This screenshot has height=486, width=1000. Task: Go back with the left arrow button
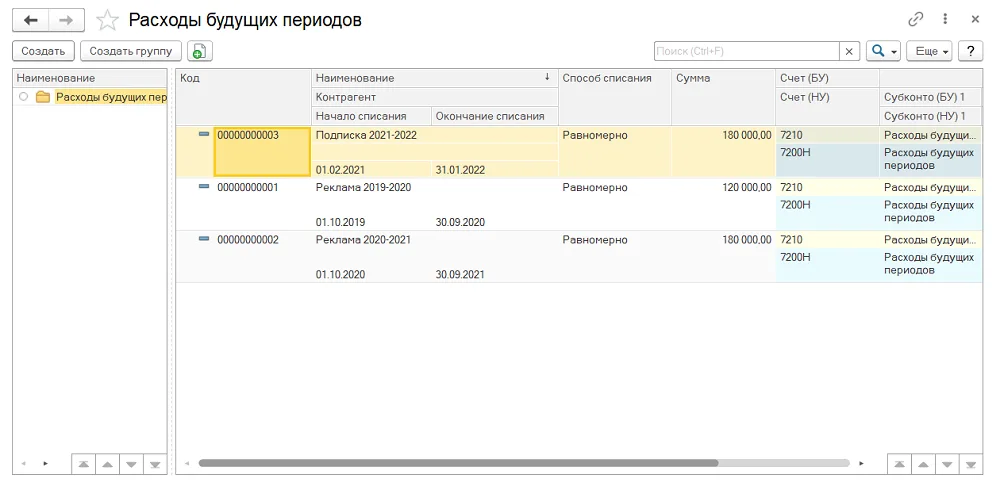31,20
